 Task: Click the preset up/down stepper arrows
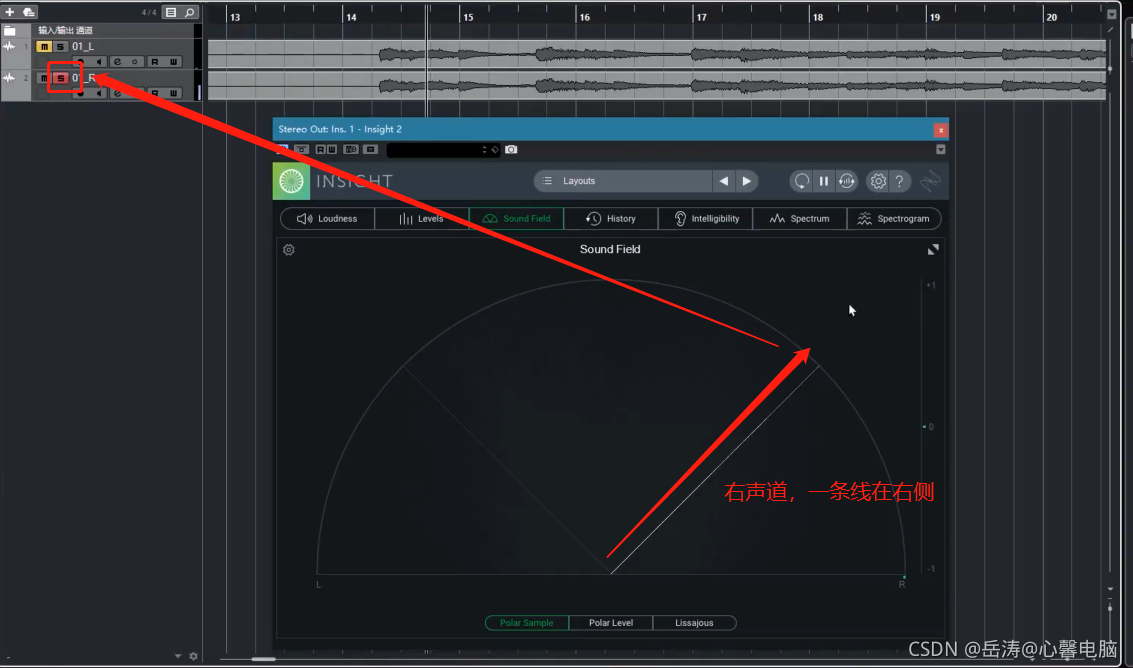[x=485, y=150]
